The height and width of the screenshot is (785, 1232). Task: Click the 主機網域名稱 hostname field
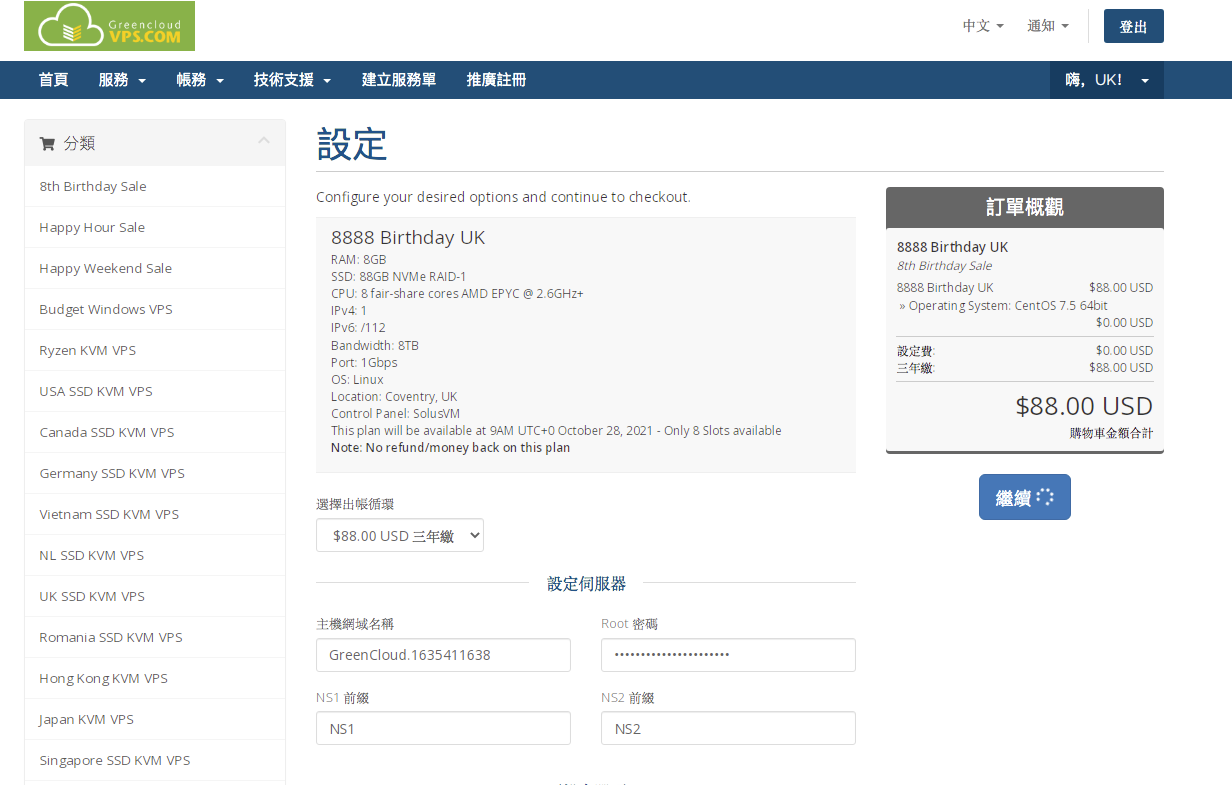[443, 655]
